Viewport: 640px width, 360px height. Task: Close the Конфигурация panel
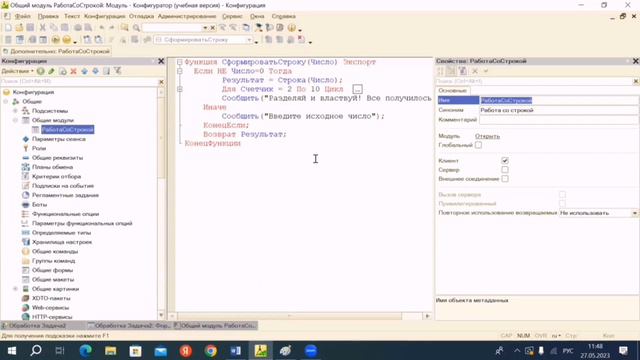coord(161,61)
